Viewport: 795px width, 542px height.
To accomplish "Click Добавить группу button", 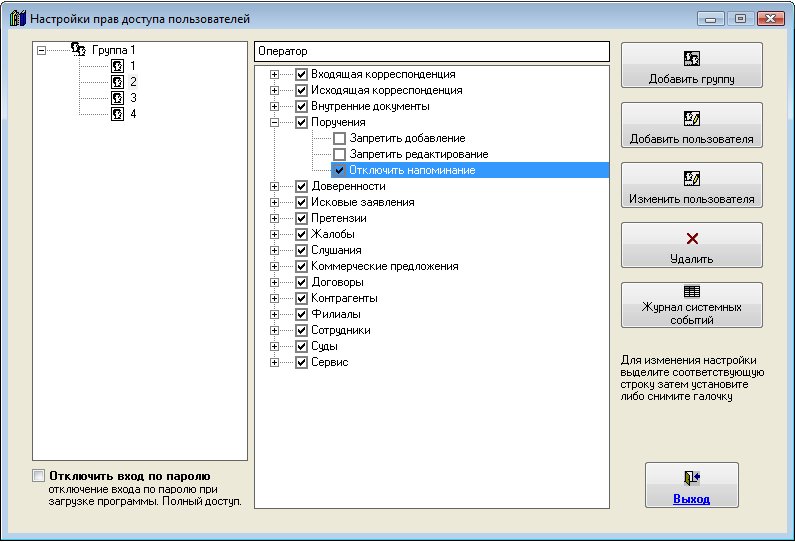I will [692, 65].
